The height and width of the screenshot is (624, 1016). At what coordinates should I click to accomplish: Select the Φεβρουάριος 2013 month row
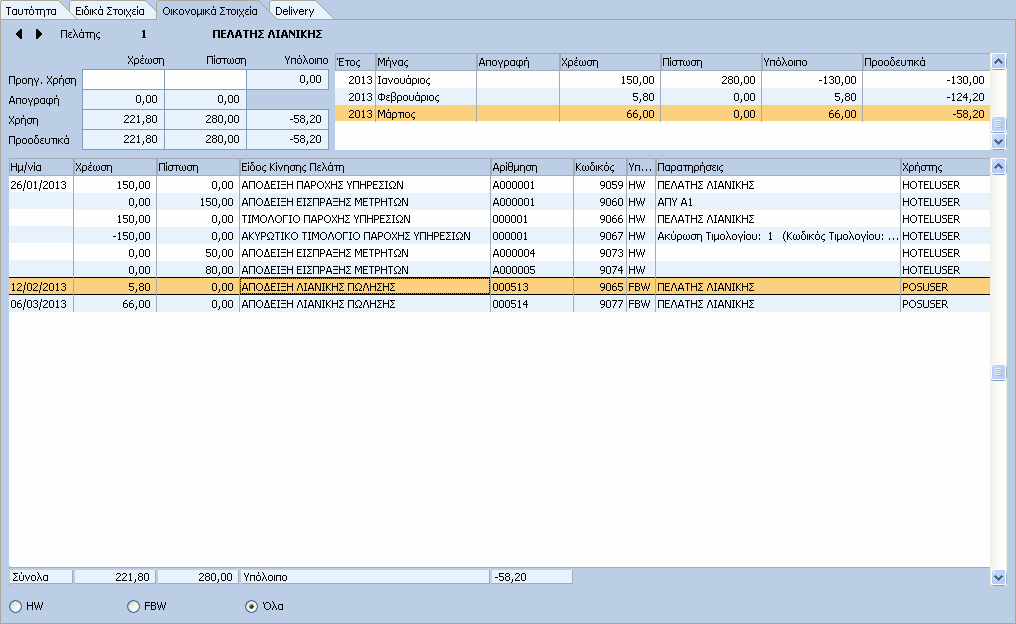point(663,97)
